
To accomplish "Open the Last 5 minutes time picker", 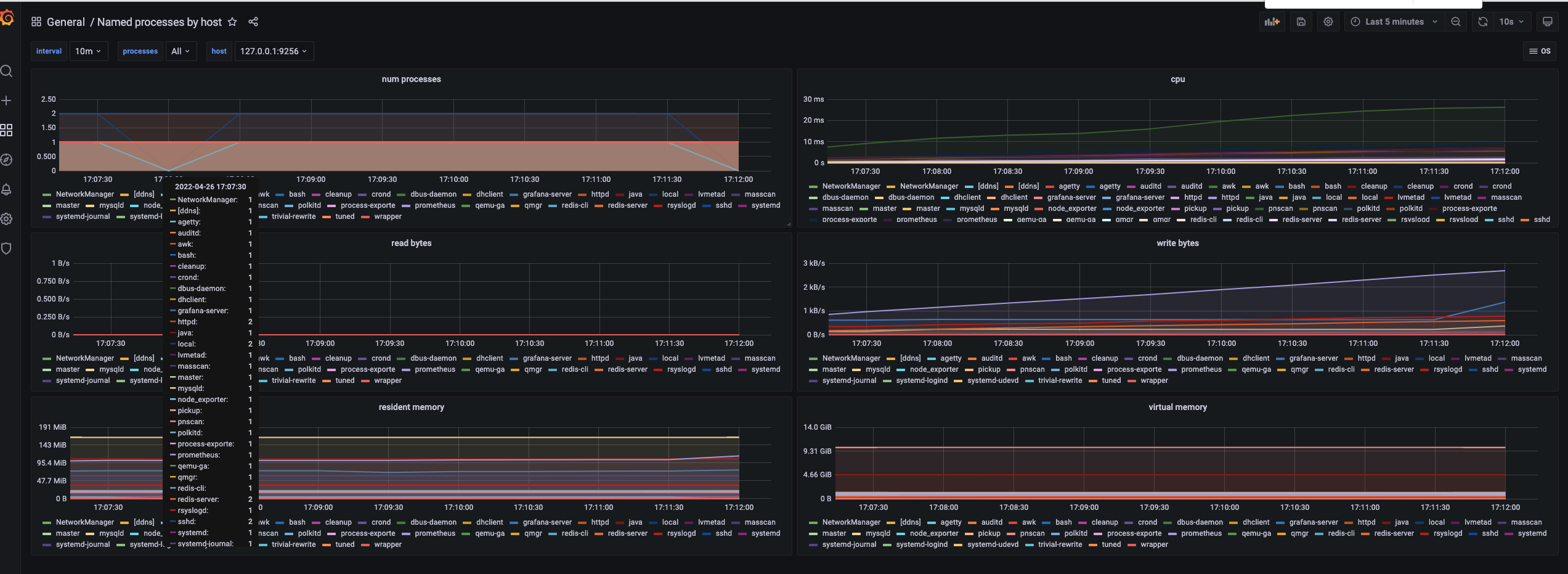I will coord(1394,22).
